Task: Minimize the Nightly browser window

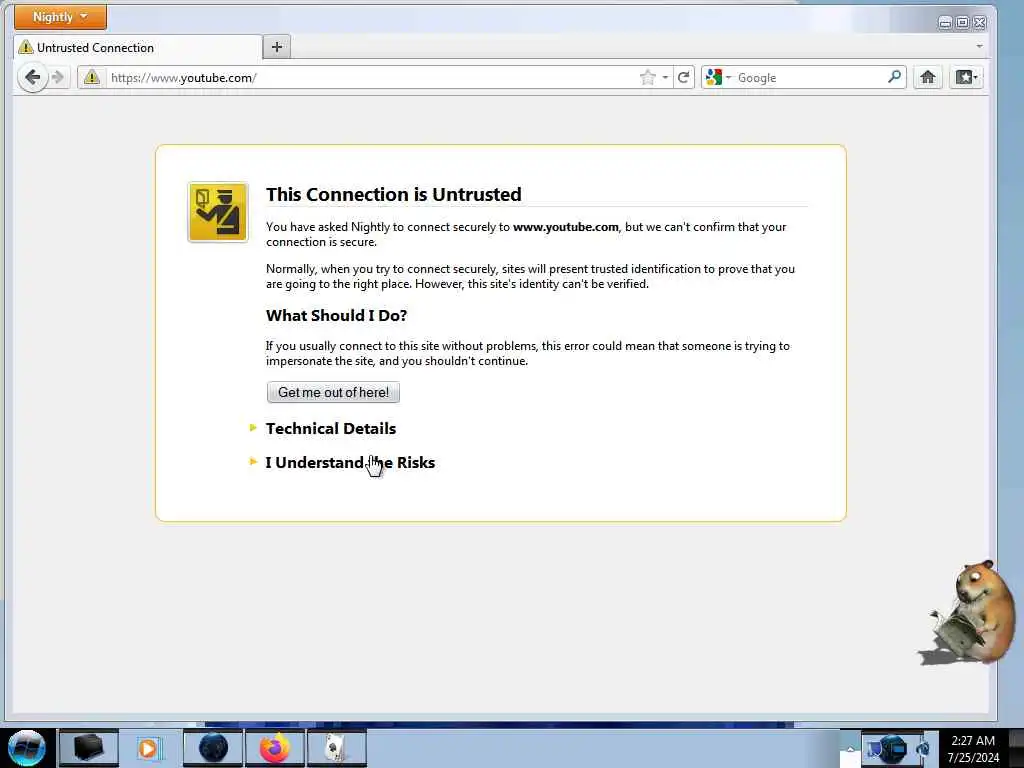Action: click(944, 23)
